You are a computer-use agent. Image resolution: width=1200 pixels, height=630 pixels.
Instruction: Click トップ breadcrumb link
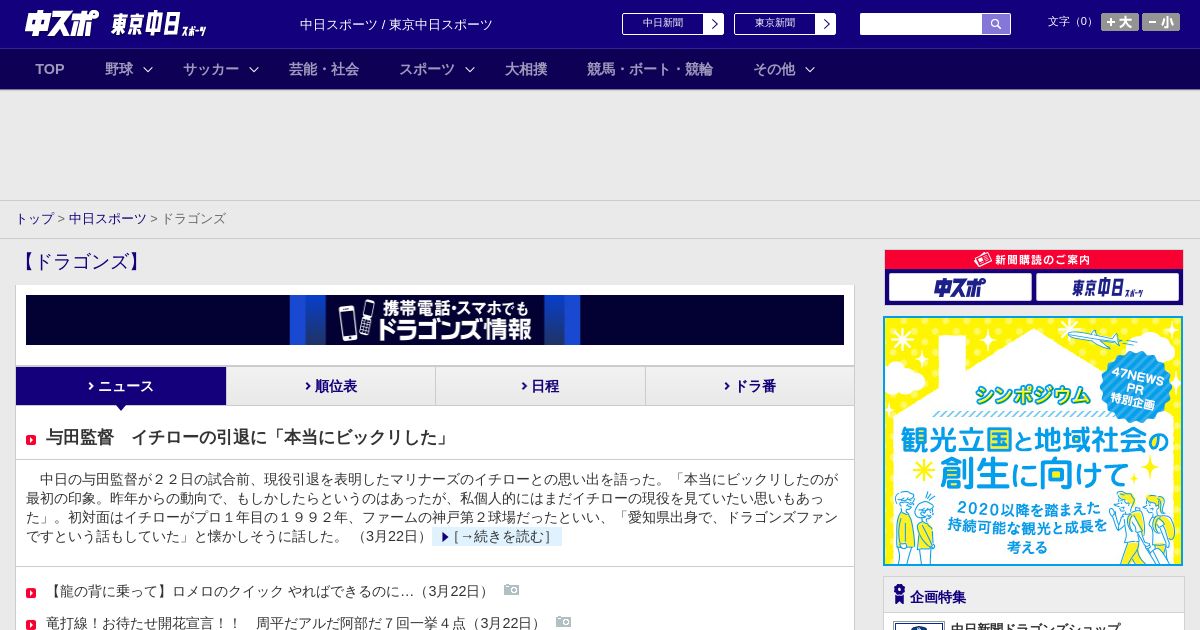(34, 219)
